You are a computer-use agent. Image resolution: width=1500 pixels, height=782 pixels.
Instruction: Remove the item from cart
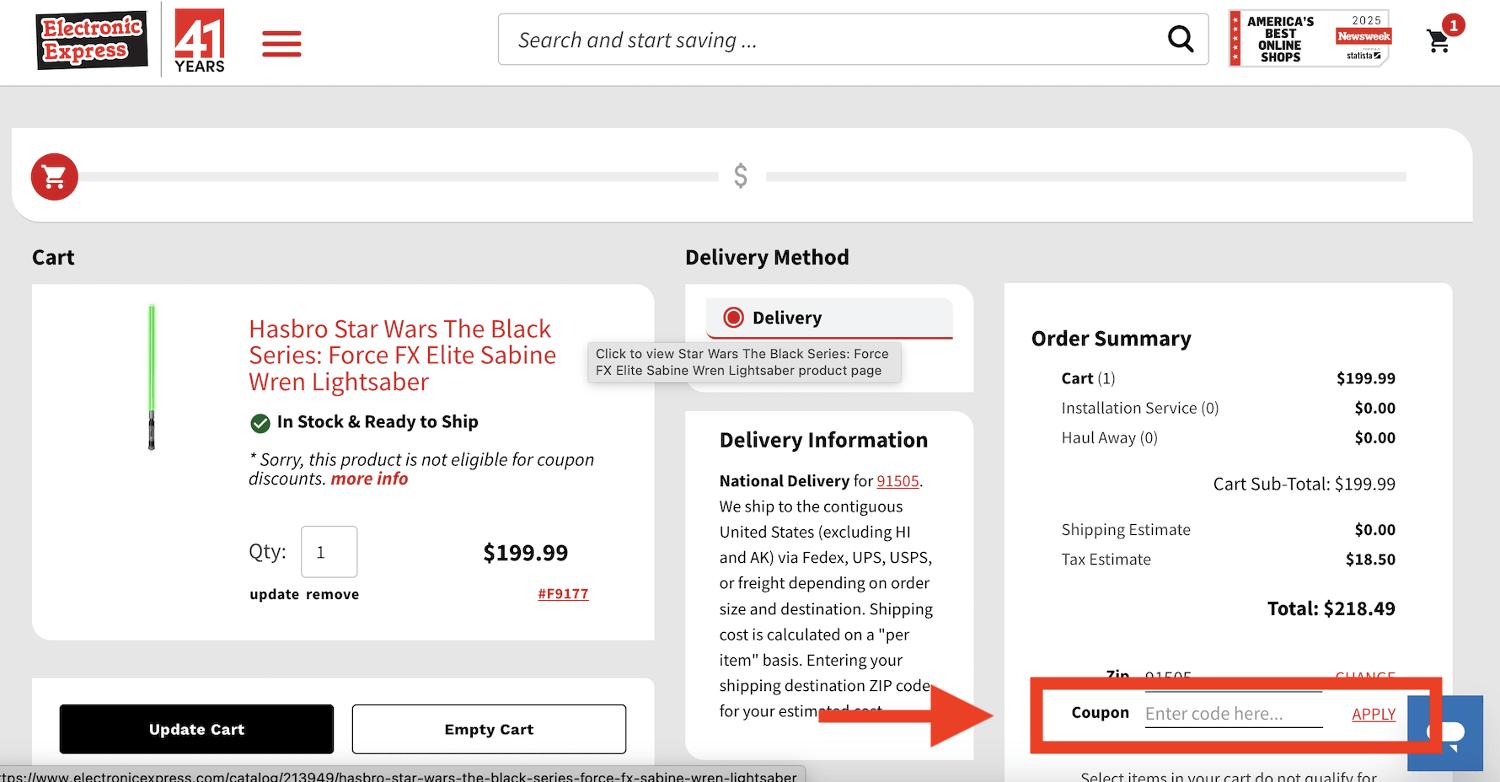click(332, 594)
